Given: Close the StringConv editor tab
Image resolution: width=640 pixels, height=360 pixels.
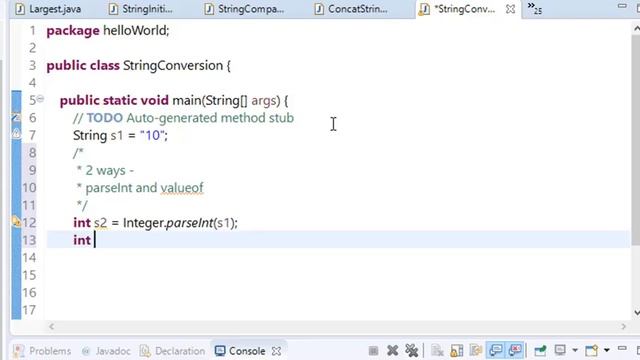Looking at the screenshot, I should [x=510, y=9].
